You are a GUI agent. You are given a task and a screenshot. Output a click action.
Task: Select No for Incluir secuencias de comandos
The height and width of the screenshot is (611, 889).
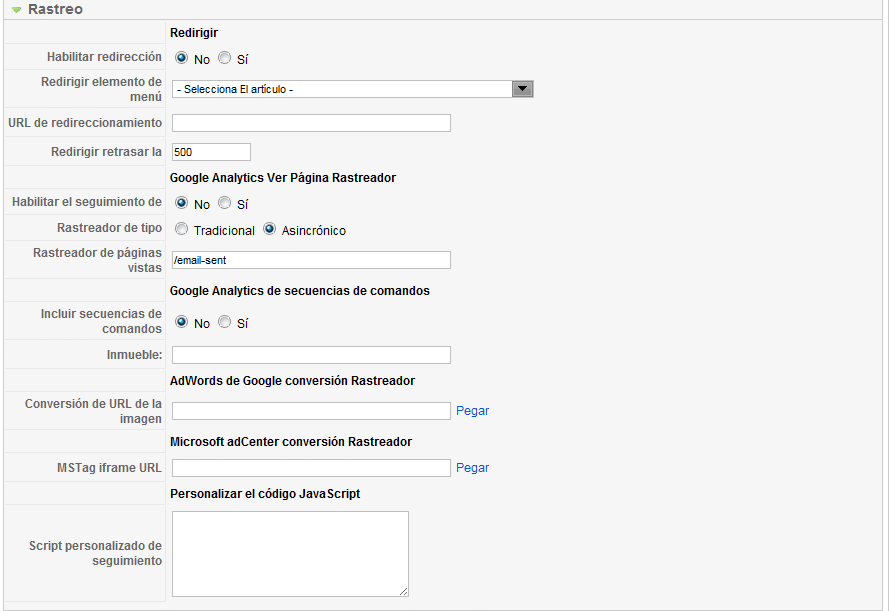click(x=181, y=322)
